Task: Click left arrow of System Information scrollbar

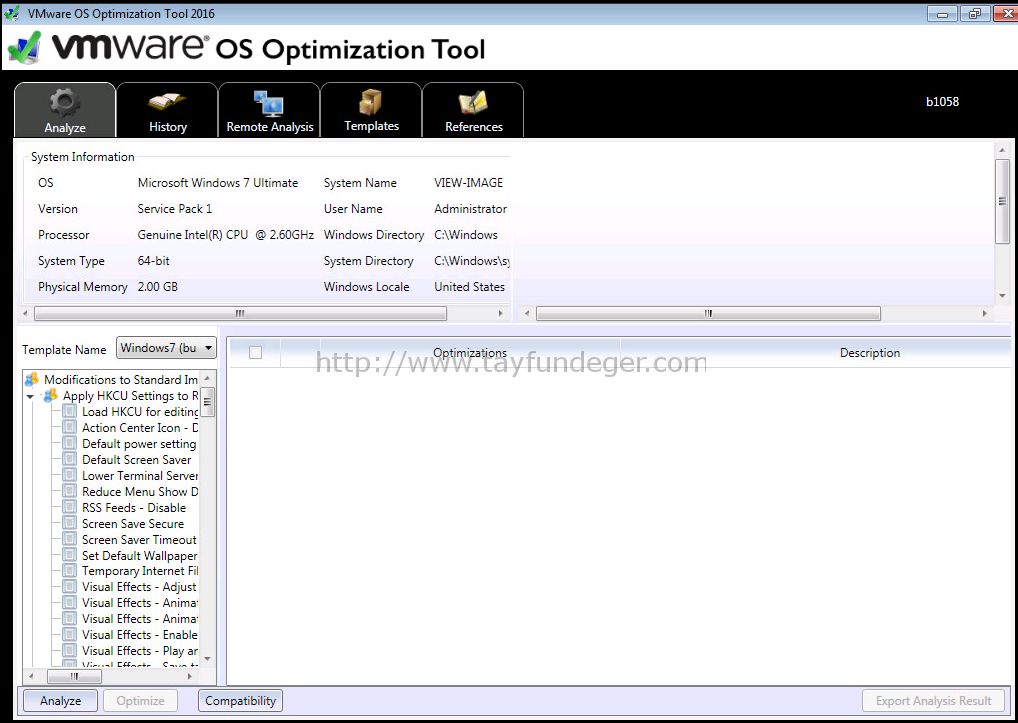Action: 25,313
